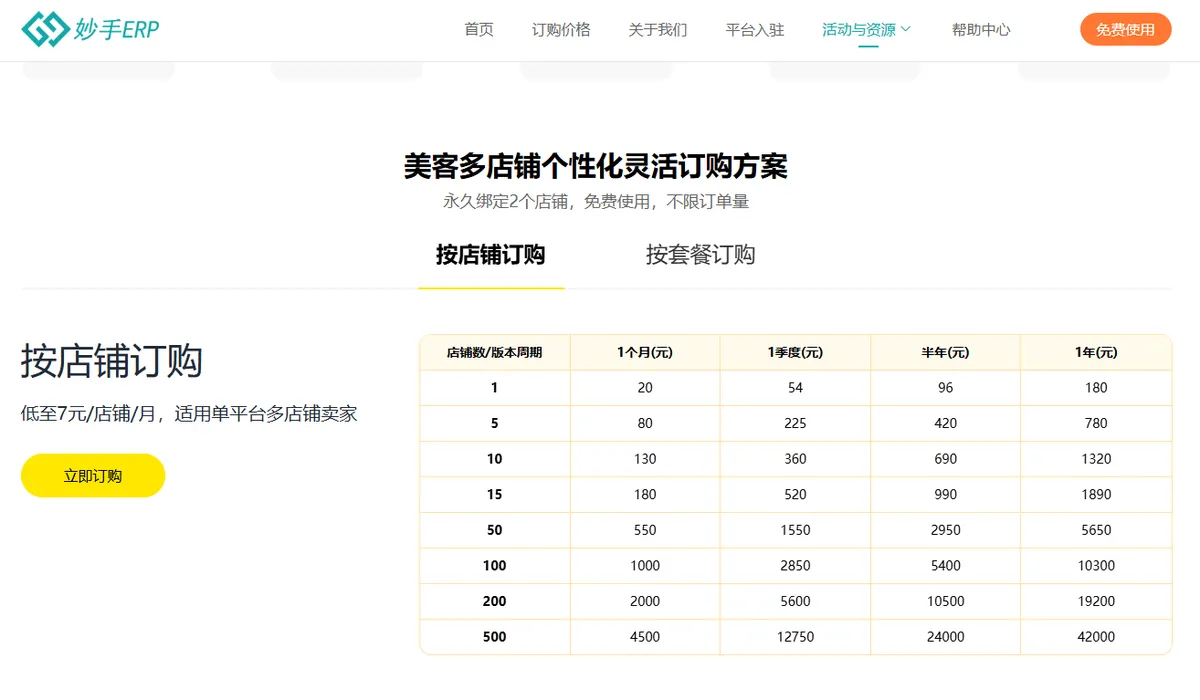The image size is (1200, 700).
Task: Select the 42000 price cell
Action: click(x=1096, y=637)
